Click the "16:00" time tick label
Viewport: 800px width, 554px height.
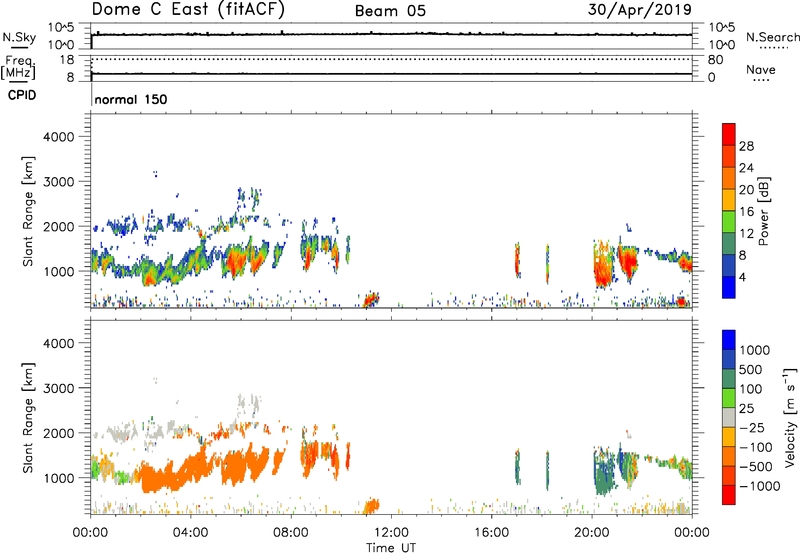pyautogui.click(x=491, y=533)
